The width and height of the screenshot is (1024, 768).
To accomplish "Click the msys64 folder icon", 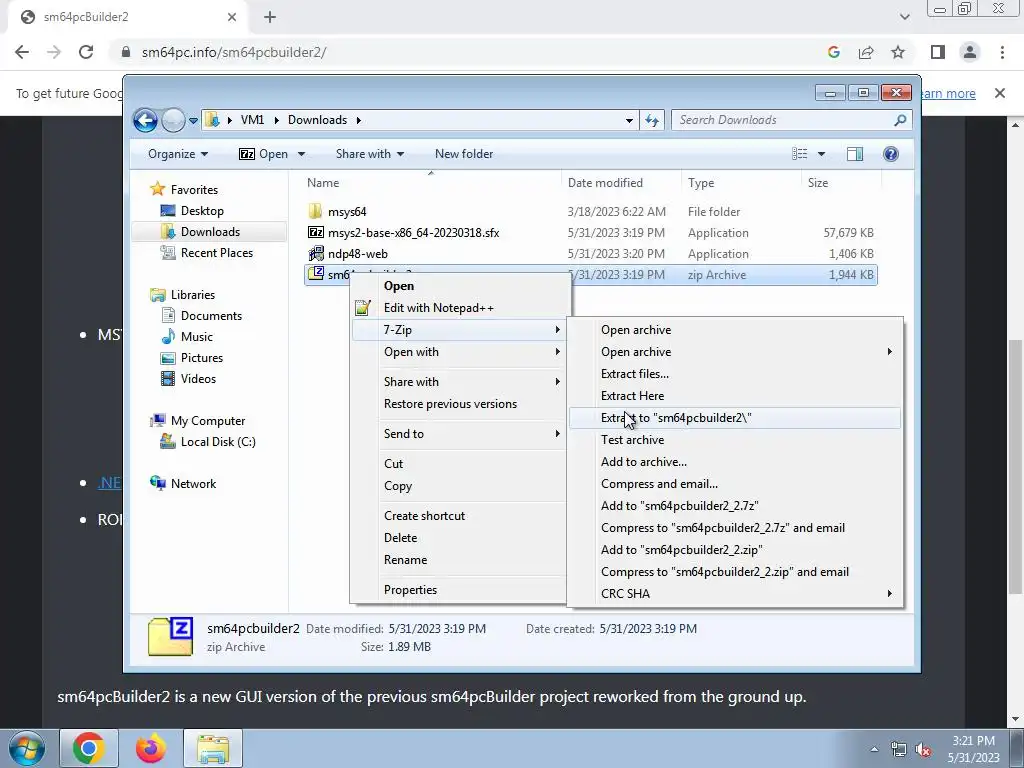I will (x=315, y=212).
